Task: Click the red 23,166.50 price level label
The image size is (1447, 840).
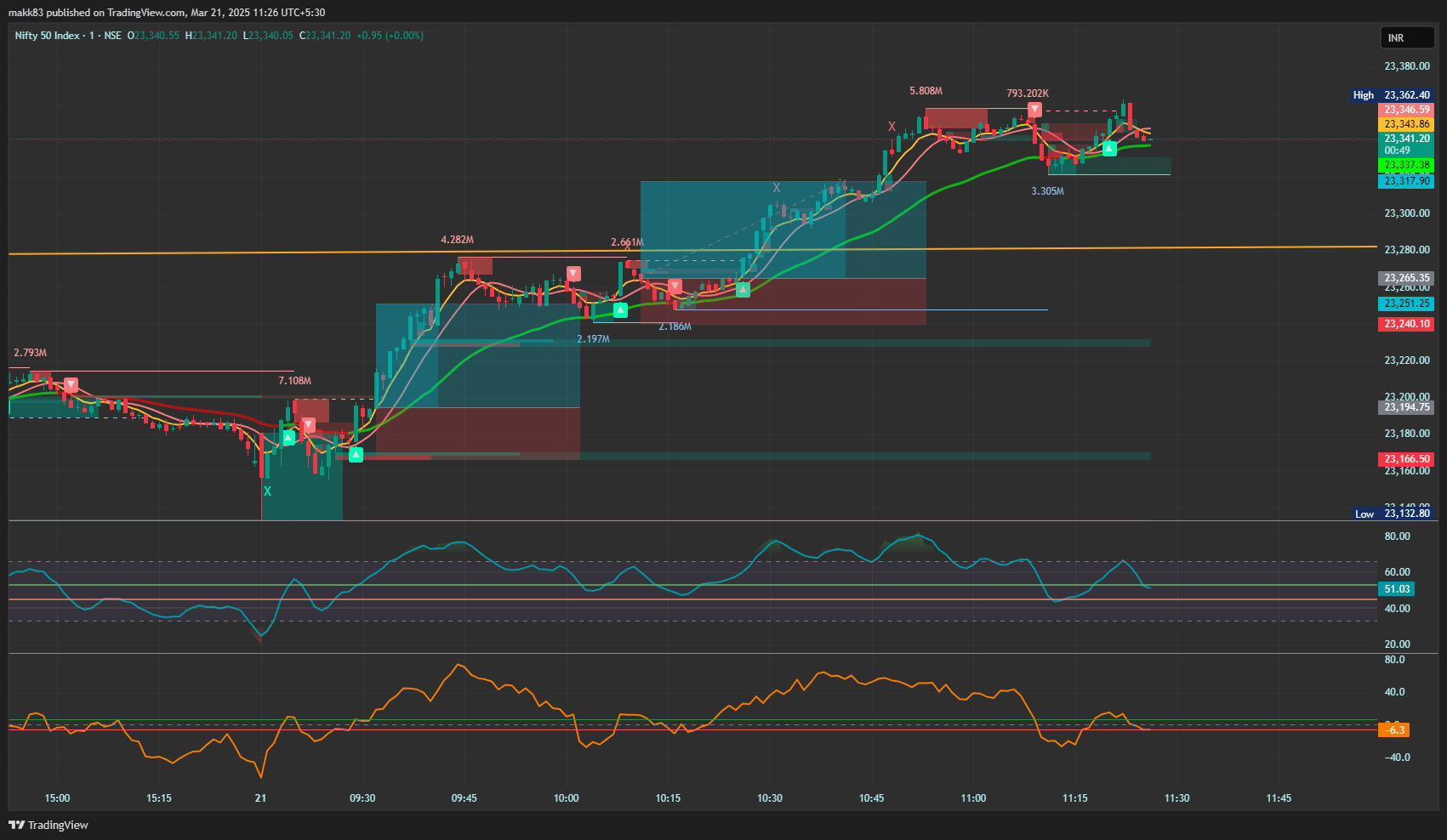Action: [x=1406, y=459]
